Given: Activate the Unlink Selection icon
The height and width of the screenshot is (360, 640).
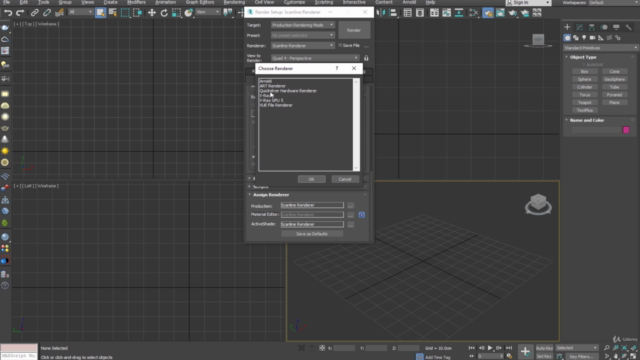Looking at the screenshot, I should 47,13.
